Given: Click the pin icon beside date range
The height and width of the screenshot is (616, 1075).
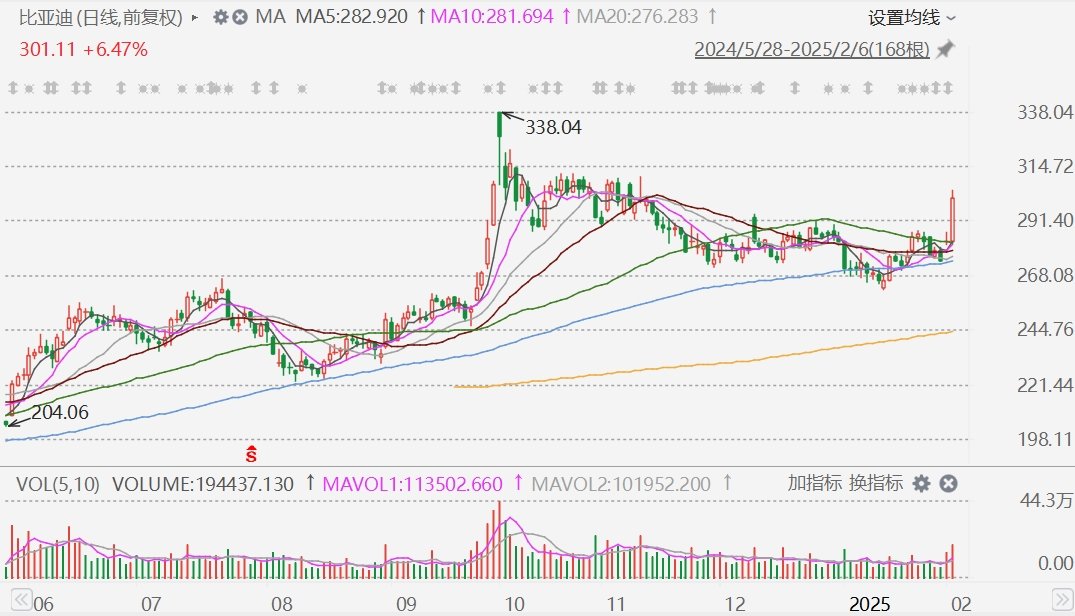Looking at the screenshot, I should point(945,49).
